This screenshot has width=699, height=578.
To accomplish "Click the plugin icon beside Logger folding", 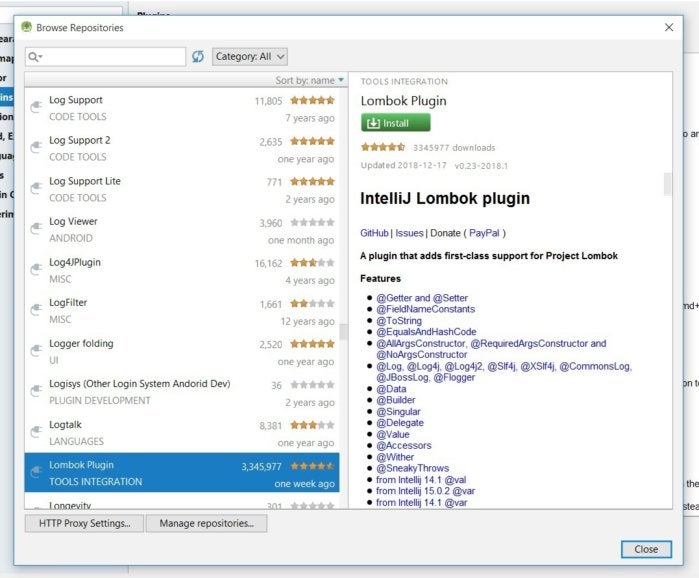I will [x=36, y=350].
